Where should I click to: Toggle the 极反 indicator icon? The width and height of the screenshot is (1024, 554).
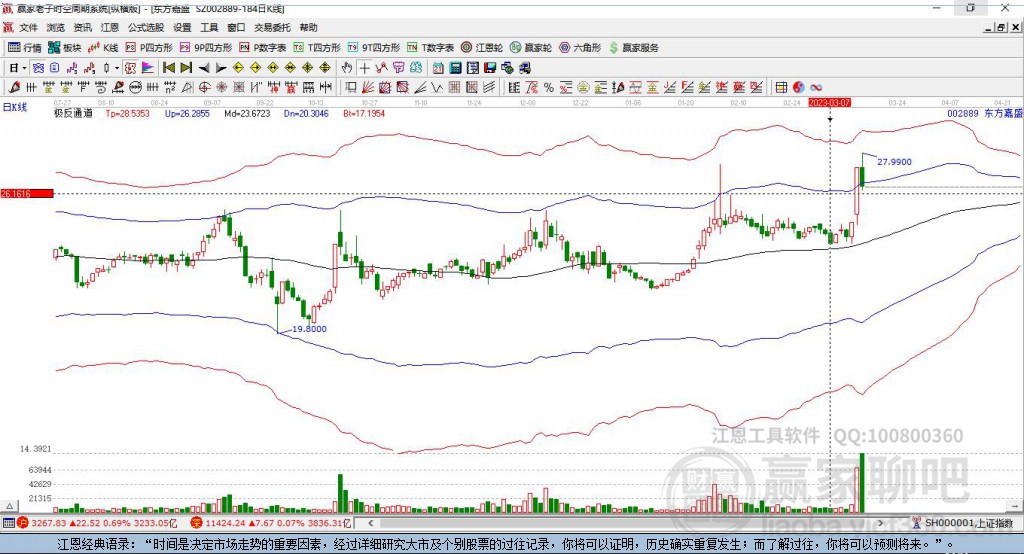point(129,68)
